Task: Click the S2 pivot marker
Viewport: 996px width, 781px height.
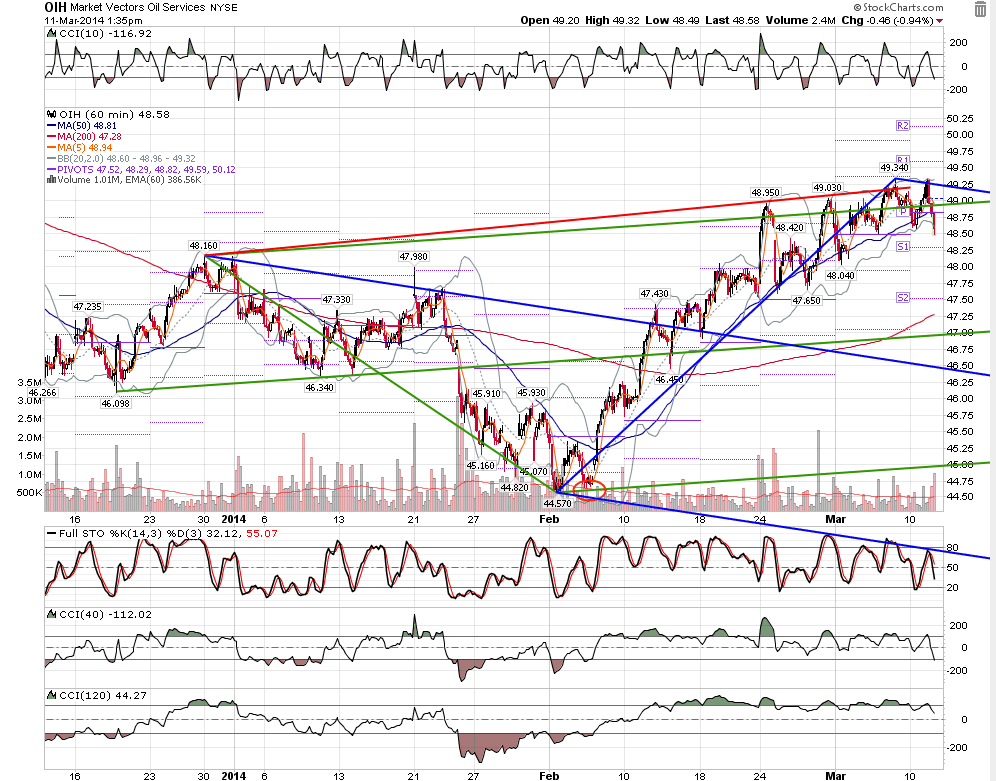Action: [903, 298]
